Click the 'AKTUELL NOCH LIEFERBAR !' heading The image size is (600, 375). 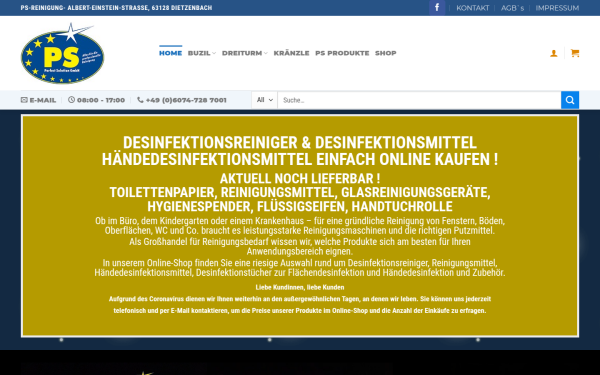click(x=300, y=179)
